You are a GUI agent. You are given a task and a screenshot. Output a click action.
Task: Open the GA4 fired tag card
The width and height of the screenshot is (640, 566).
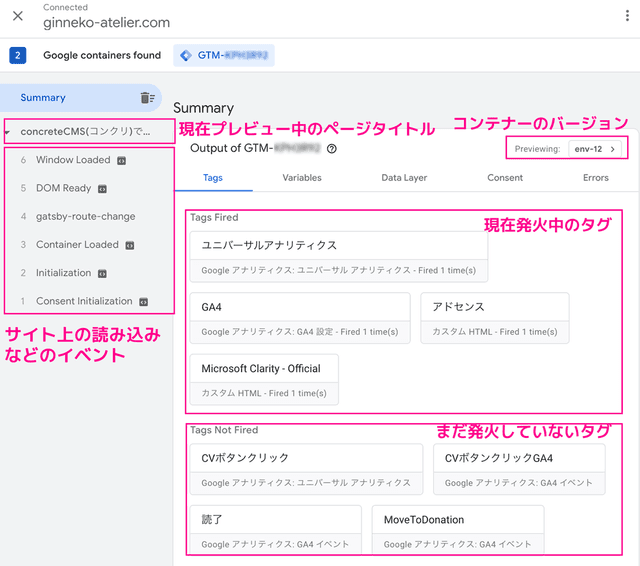(300, 318)
